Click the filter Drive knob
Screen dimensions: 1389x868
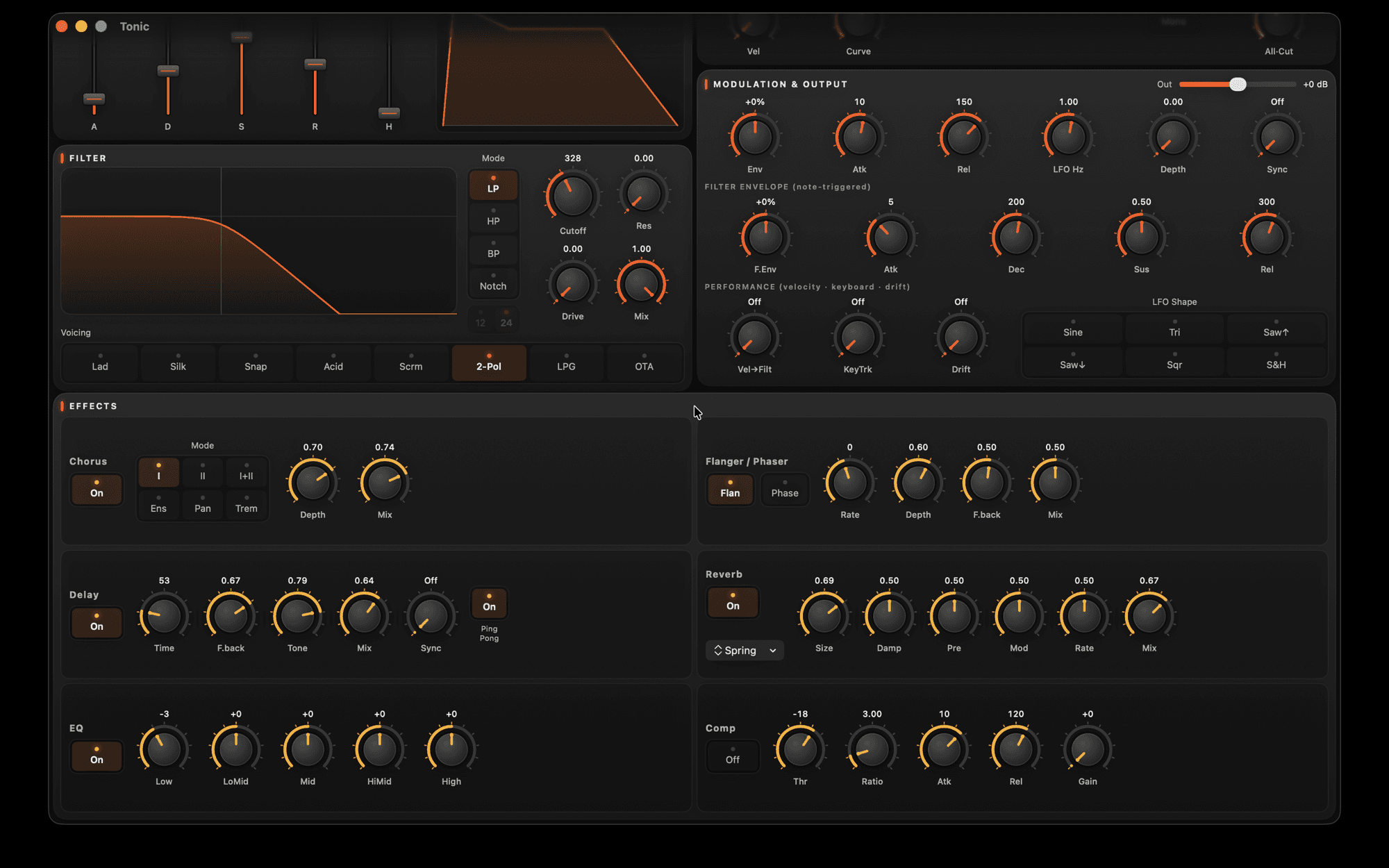pos(572,284)
